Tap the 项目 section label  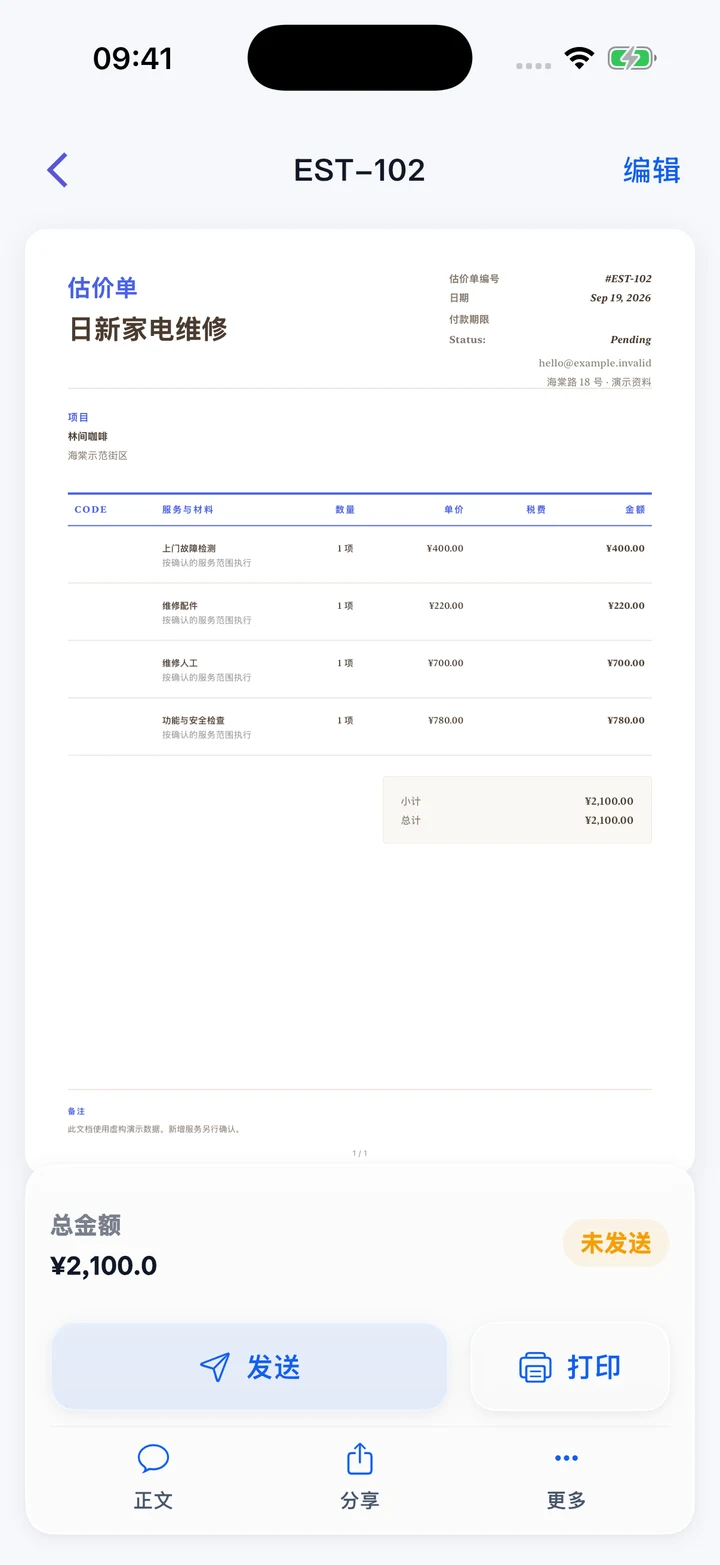tap(78, 417)
